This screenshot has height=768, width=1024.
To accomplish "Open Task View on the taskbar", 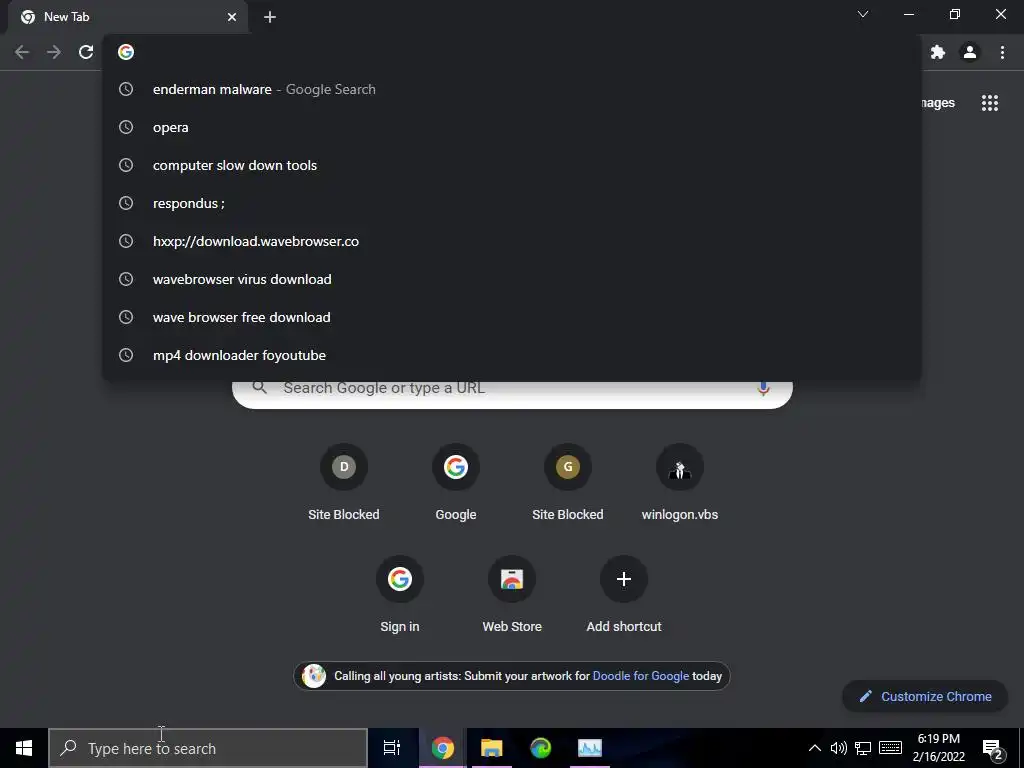I will (392, 748).
